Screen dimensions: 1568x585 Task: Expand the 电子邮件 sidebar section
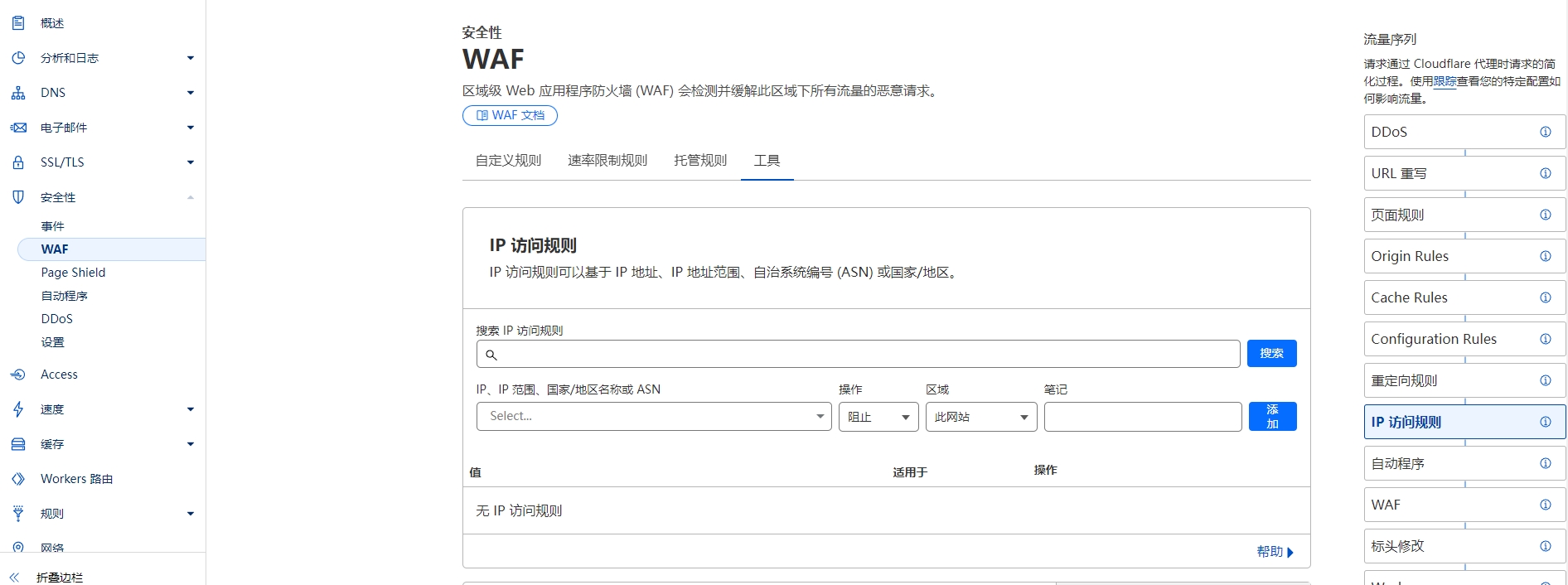point(191,128)
